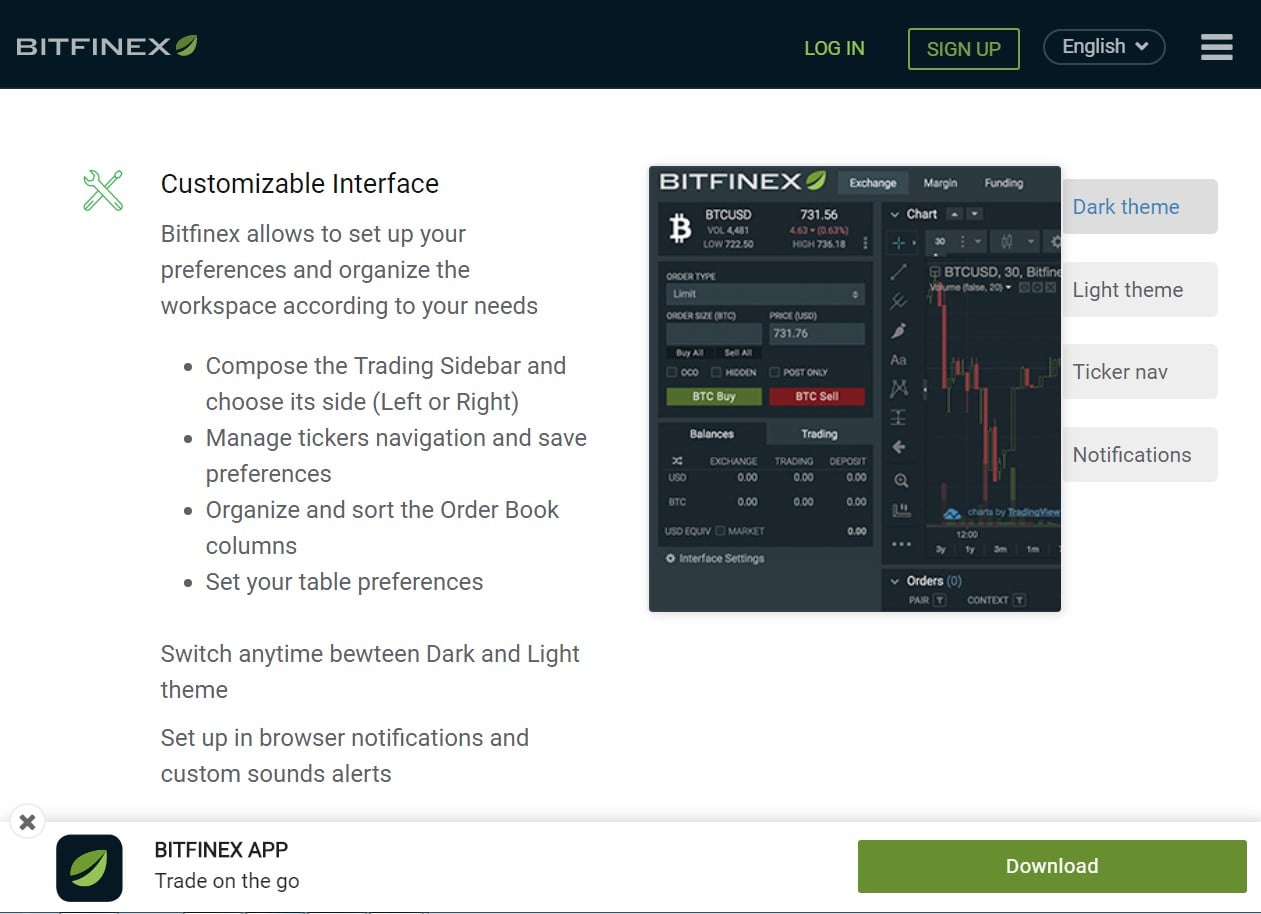Dismiss the Bitfinex App download banner
Screen dimensions: 1261x914
click(x=27, y=822)
